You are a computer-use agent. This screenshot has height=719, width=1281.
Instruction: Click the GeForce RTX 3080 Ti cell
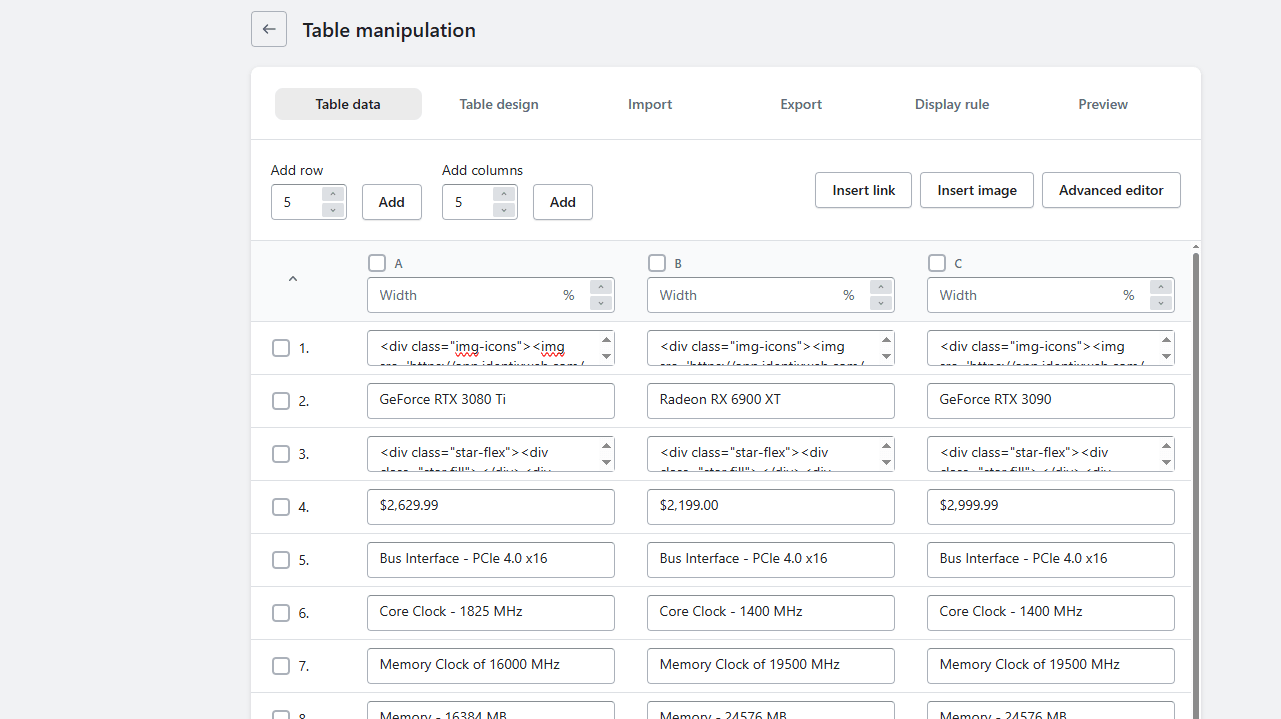pyautogui.click(x=490, y=401)
